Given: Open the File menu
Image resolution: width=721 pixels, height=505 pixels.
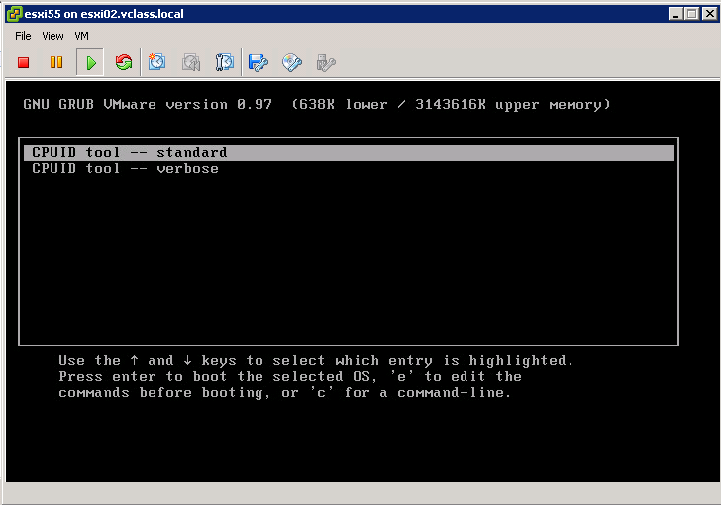Looking at the screenshot, I should (23, 36).
